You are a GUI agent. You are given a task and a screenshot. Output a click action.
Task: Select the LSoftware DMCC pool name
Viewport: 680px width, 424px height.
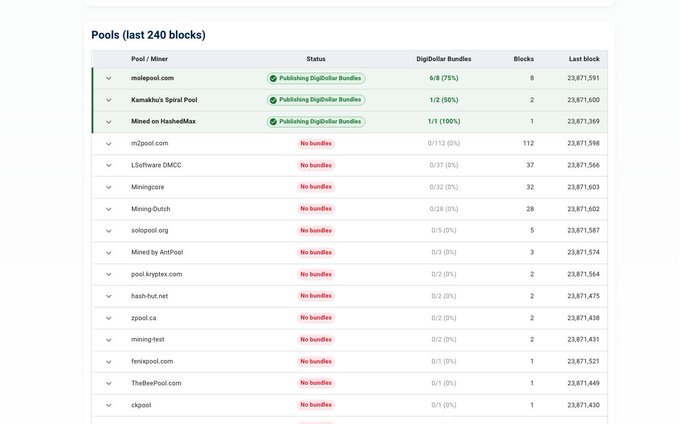click(x=156, y=165)
